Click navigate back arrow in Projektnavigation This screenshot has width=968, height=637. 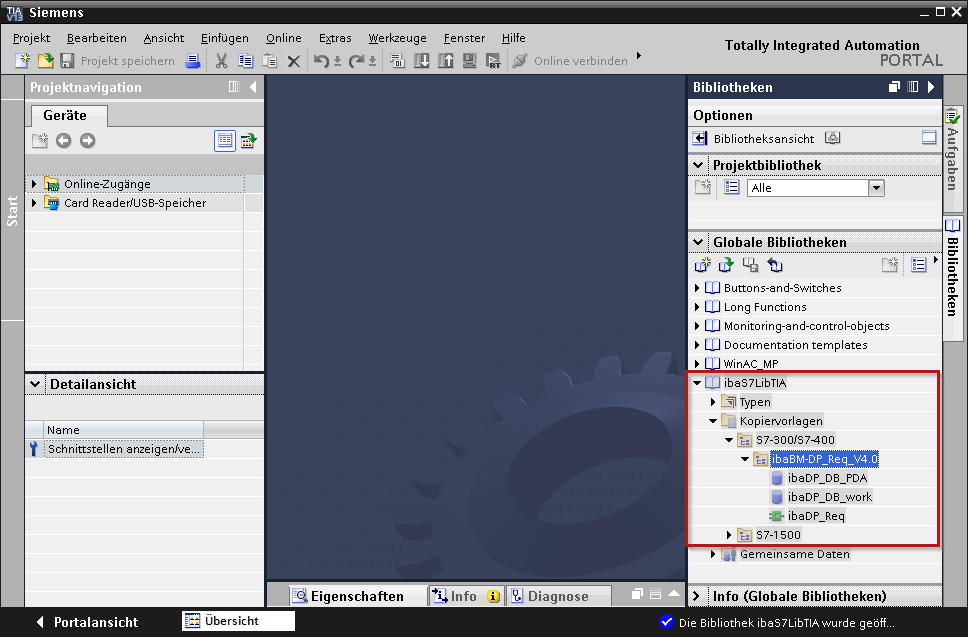click(64, 141)
